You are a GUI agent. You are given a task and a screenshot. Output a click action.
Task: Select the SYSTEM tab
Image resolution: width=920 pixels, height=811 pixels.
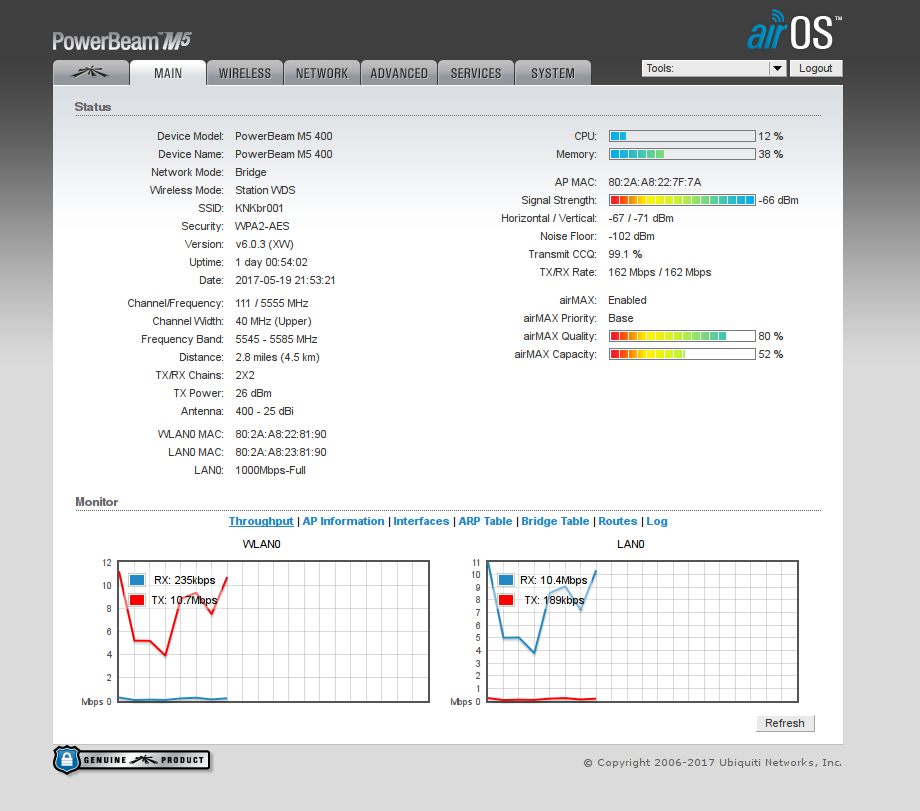[x=553, y=73]
